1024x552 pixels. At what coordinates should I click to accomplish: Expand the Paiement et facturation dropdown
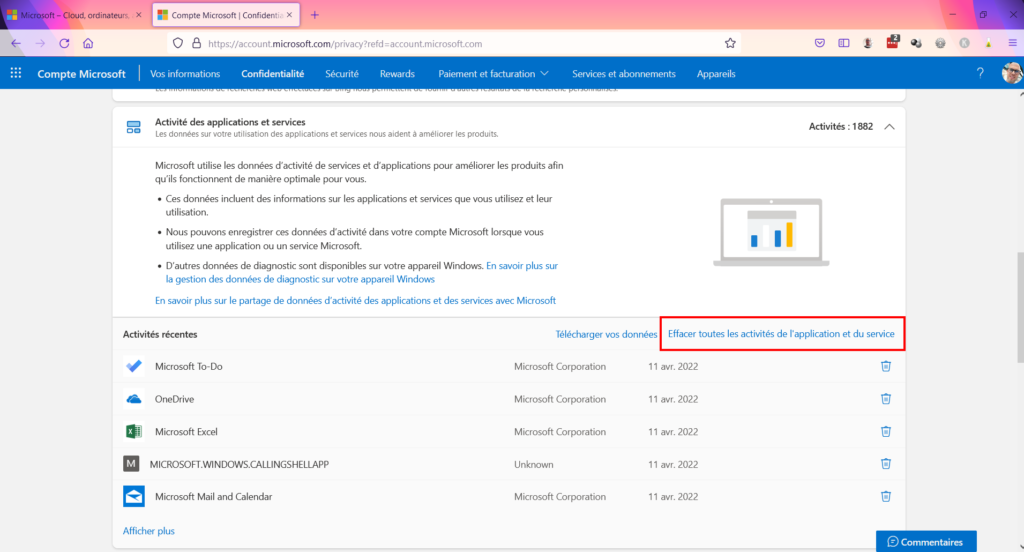(493, 74)
